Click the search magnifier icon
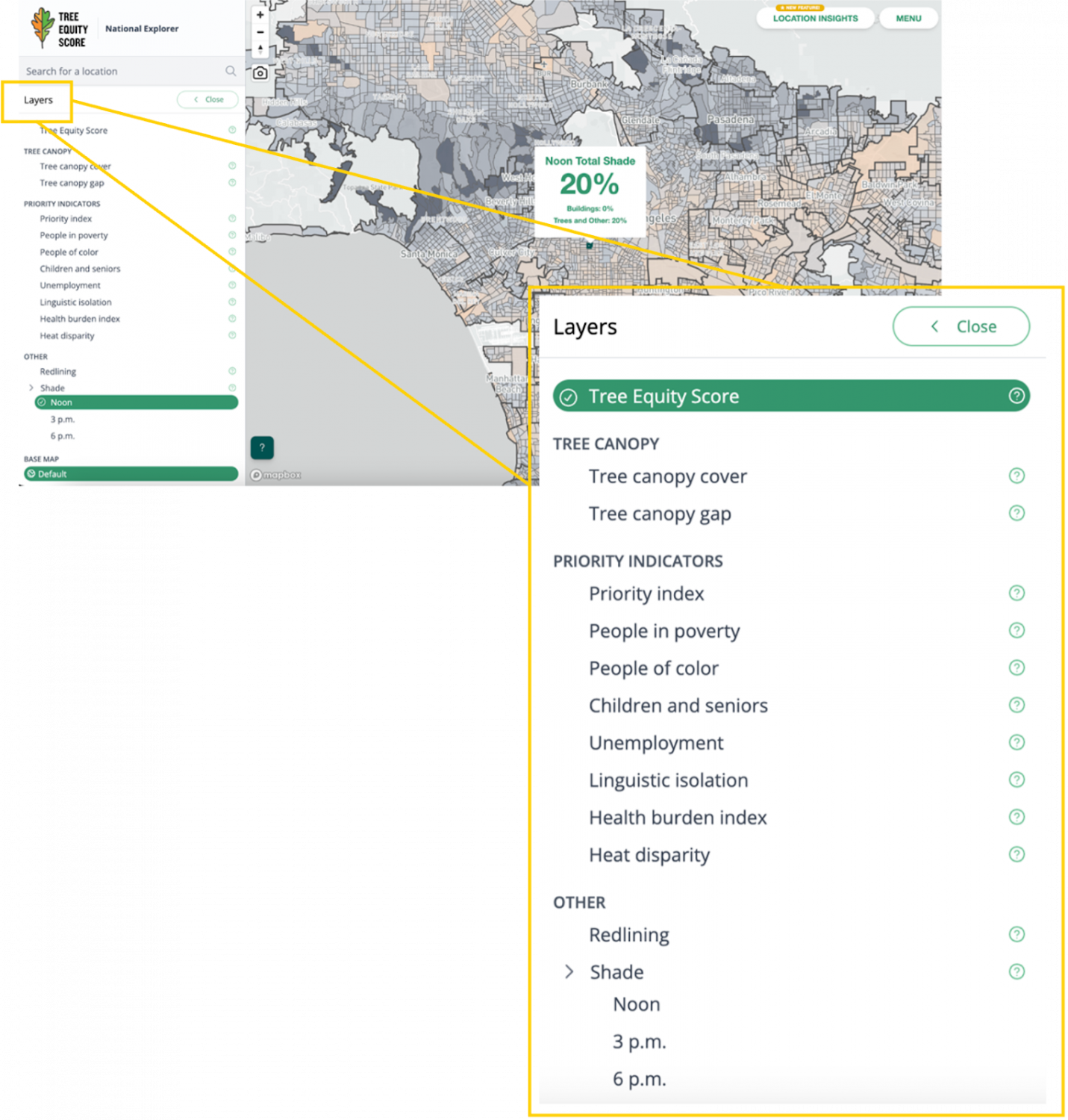The image size is (1068, 1120). point(231,71)
